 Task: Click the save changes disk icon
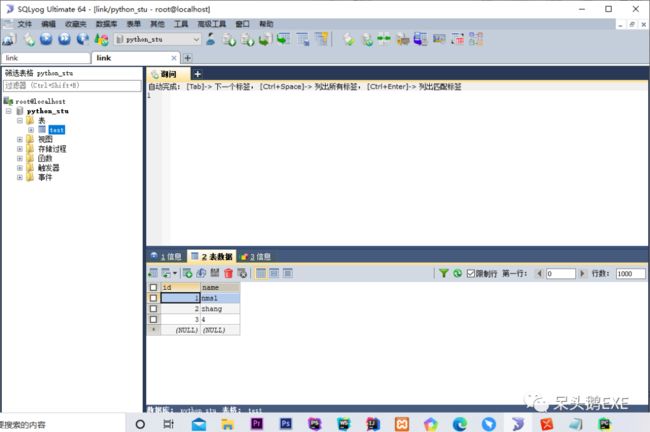pos(215,273)
